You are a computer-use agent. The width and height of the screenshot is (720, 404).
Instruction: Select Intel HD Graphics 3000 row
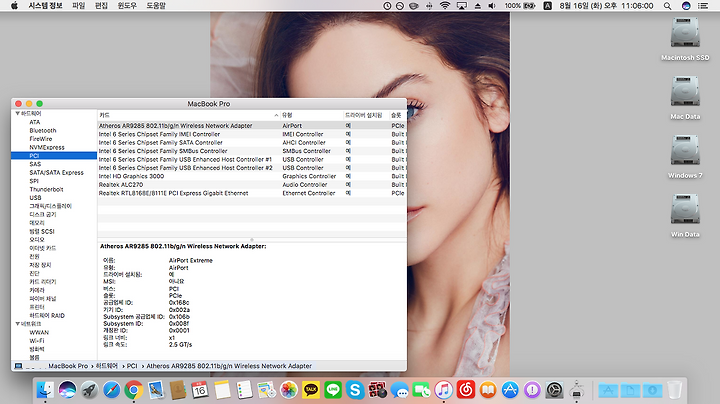[252, 176]
